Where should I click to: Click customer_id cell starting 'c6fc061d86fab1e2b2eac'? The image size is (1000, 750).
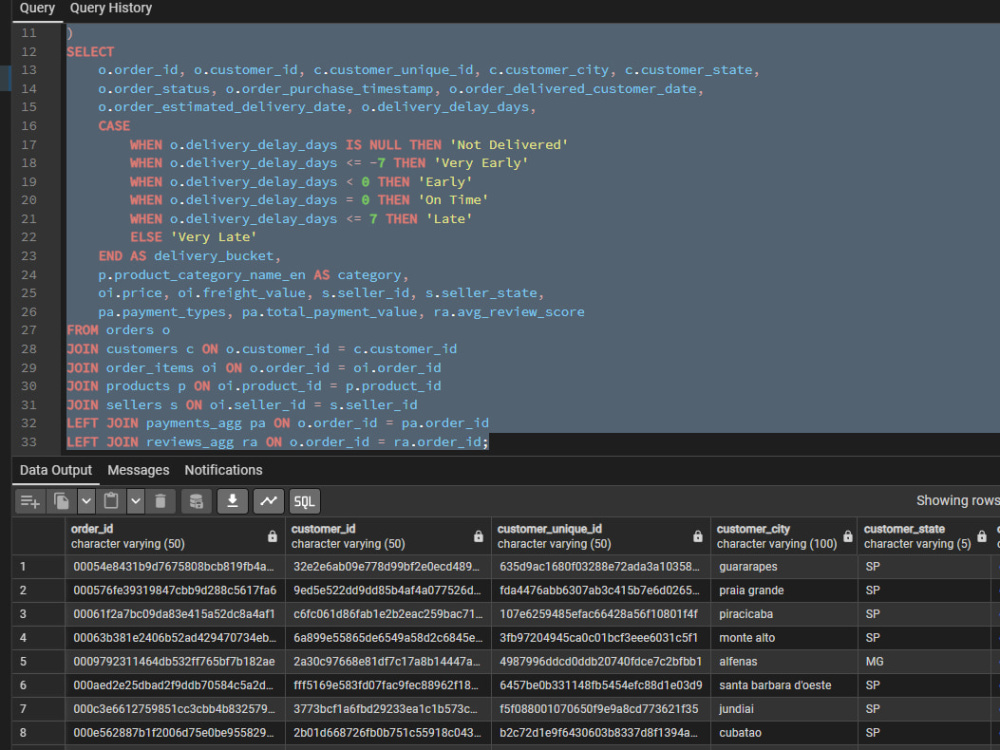click(x=388, y=614)
